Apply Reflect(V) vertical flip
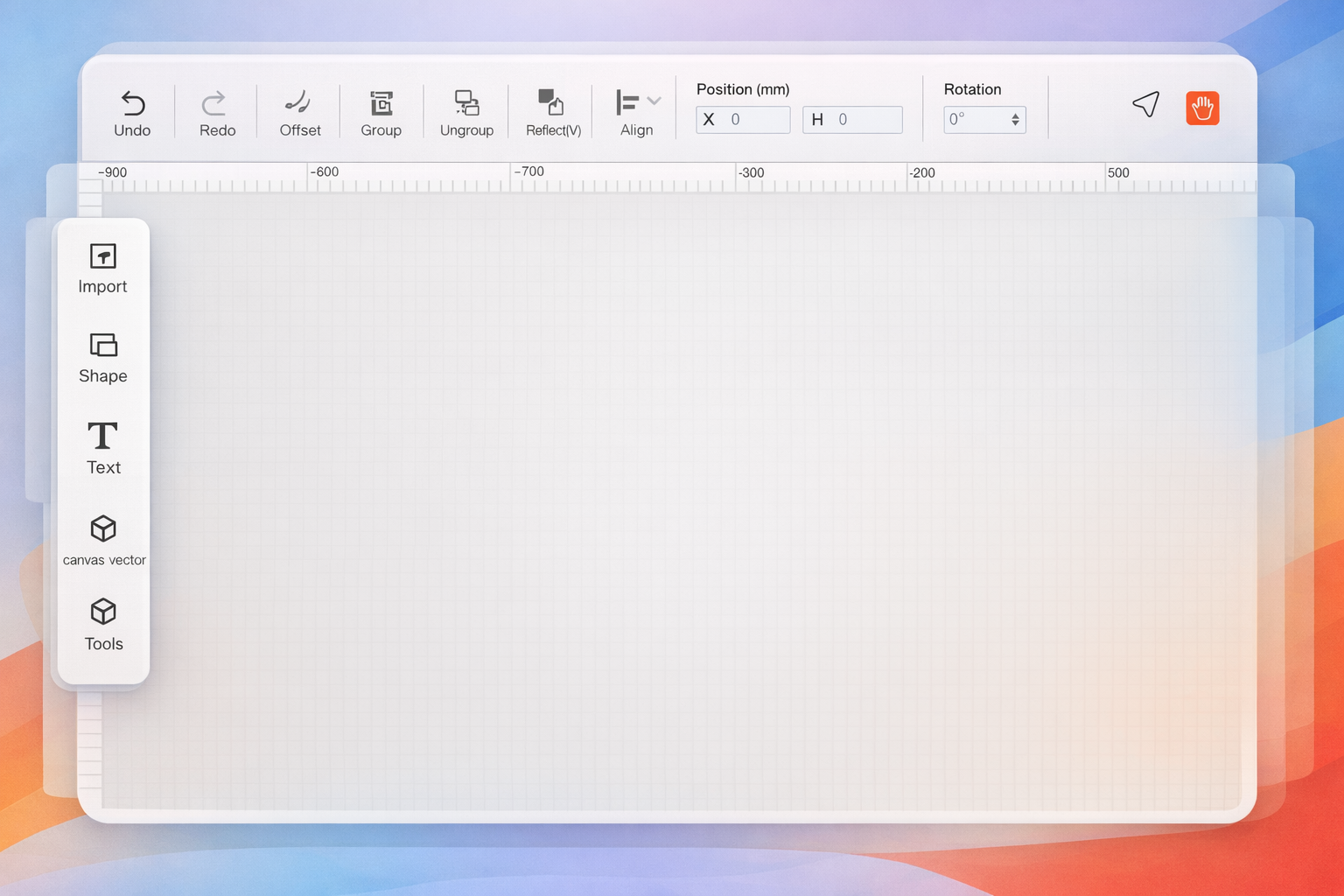The height and width of the screenshot is (896, 1344). (551, 103)
